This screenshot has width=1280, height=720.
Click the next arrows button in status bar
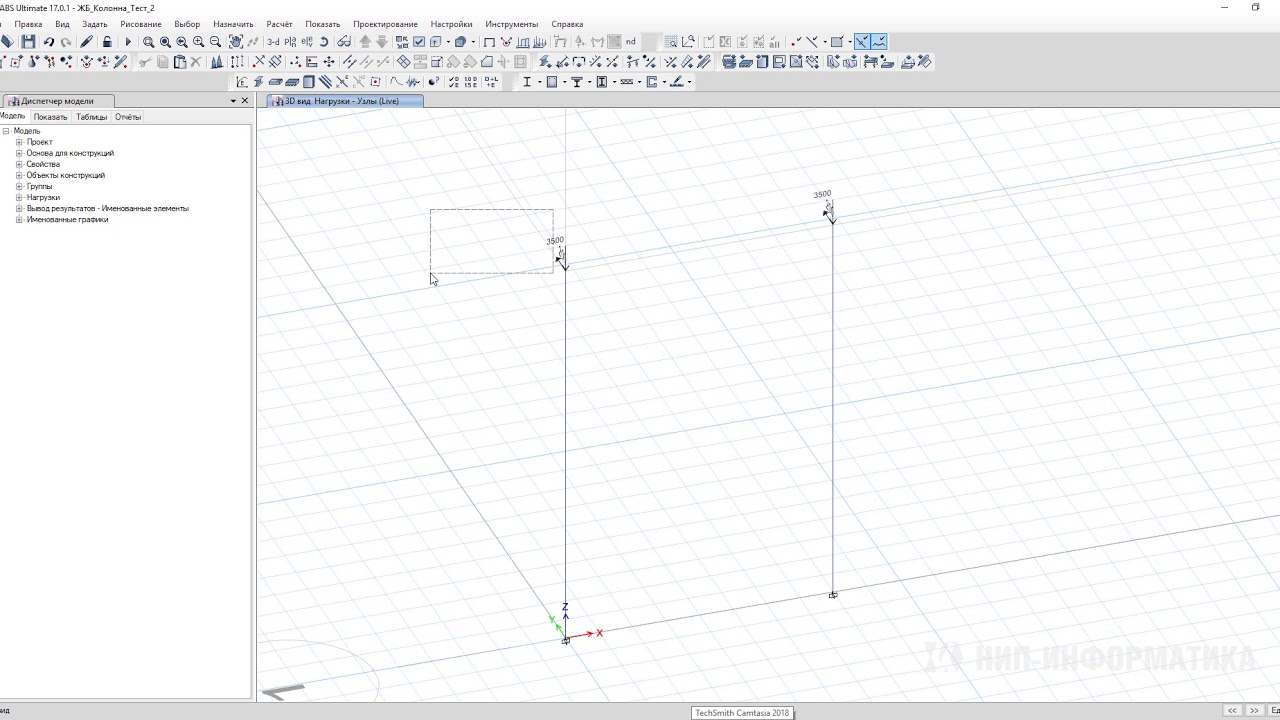pos(1254,711)
